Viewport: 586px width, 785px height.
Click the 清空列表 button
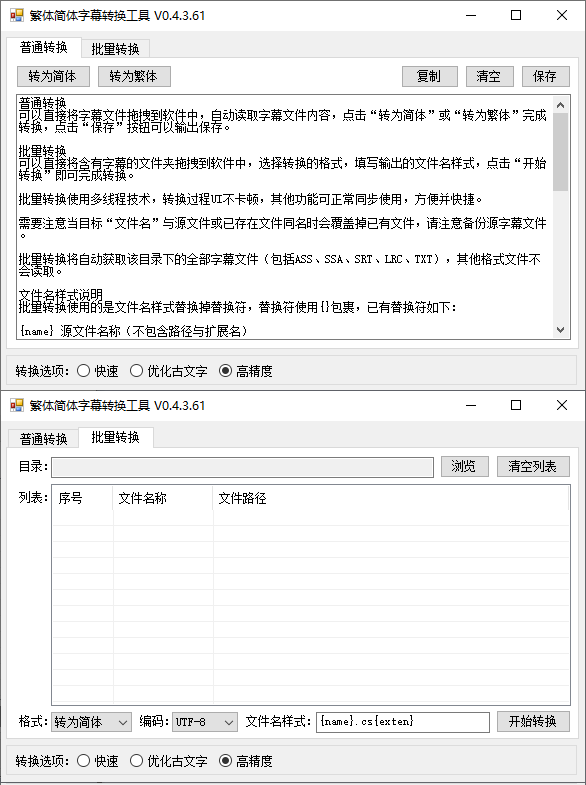533,467
